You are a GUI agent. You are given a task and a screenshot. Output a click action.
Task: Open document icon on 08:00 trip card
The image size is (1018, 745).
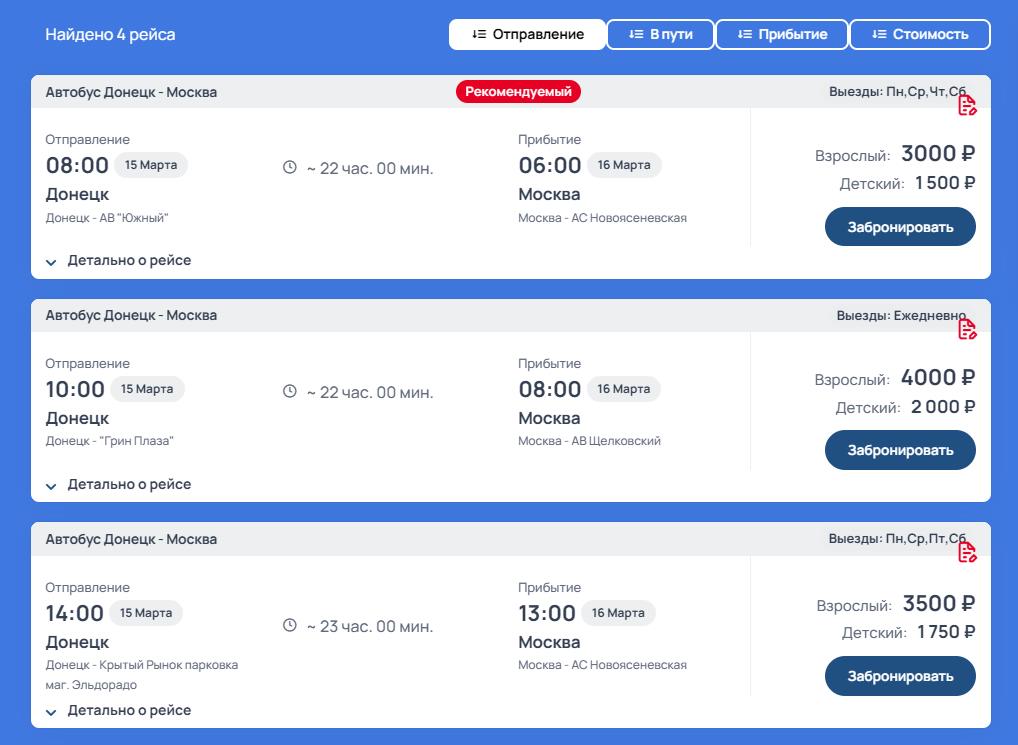pyautogui.click(x=967, y=105)
